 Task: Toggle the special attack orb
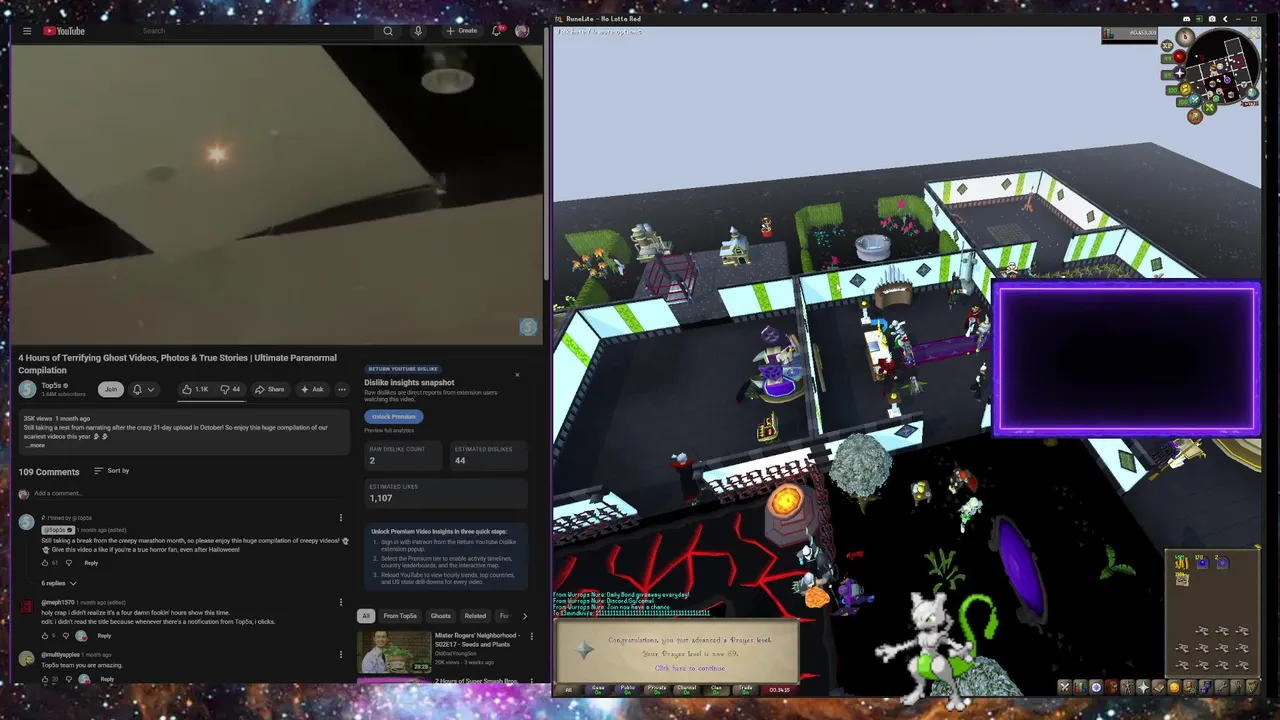coord(1195,100)
